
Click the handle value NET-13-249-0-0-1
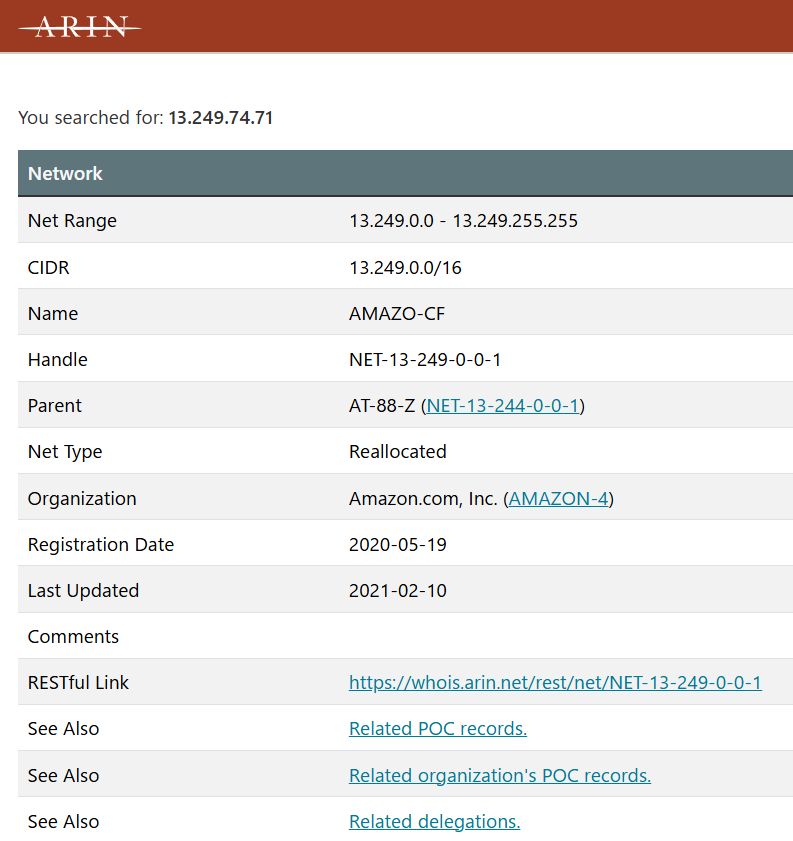coord(425,360)
